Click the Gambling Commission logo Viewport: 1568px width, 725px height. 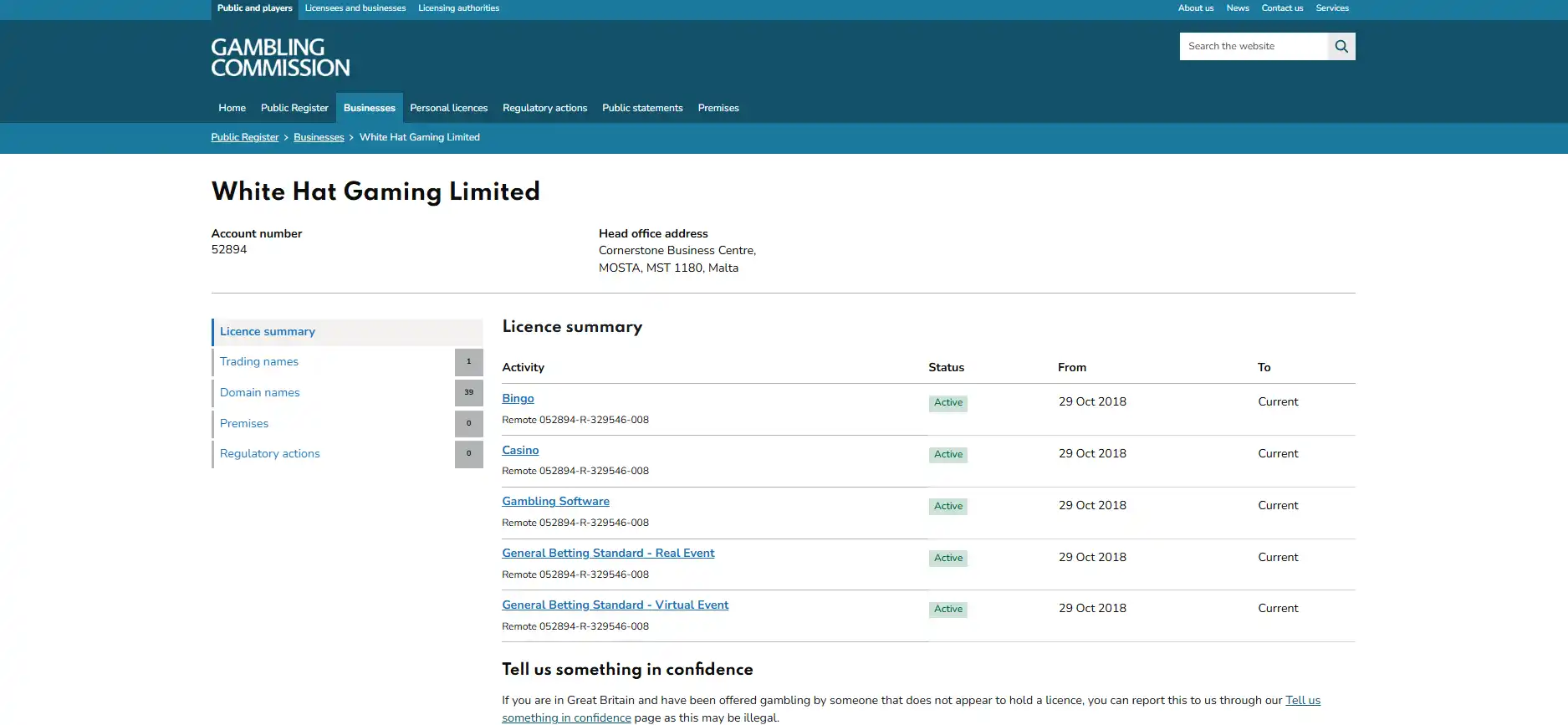point(280,57)
